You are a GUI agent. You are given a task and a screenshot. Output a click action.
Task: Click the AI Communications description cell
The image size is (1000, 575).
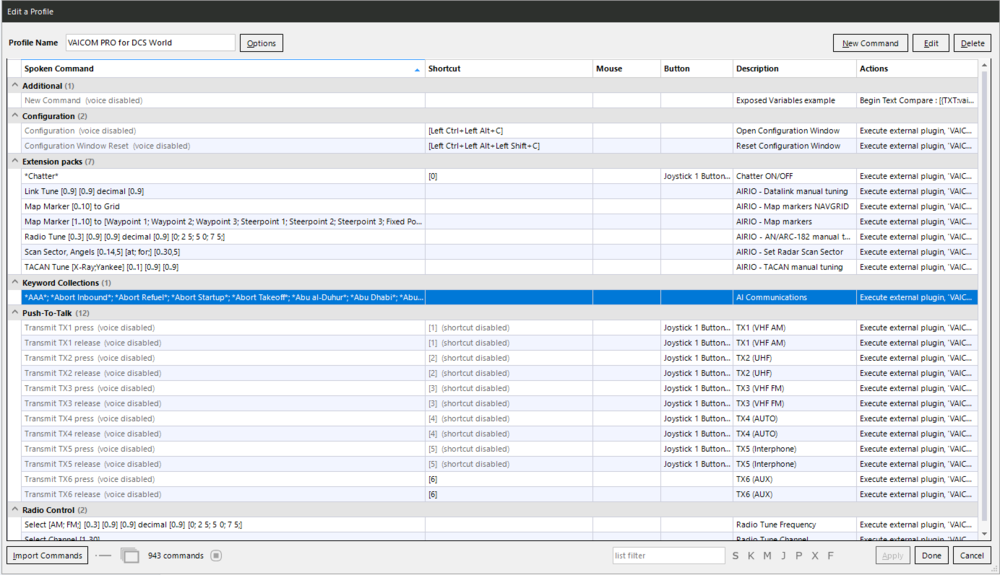click(x=795, y=297)
